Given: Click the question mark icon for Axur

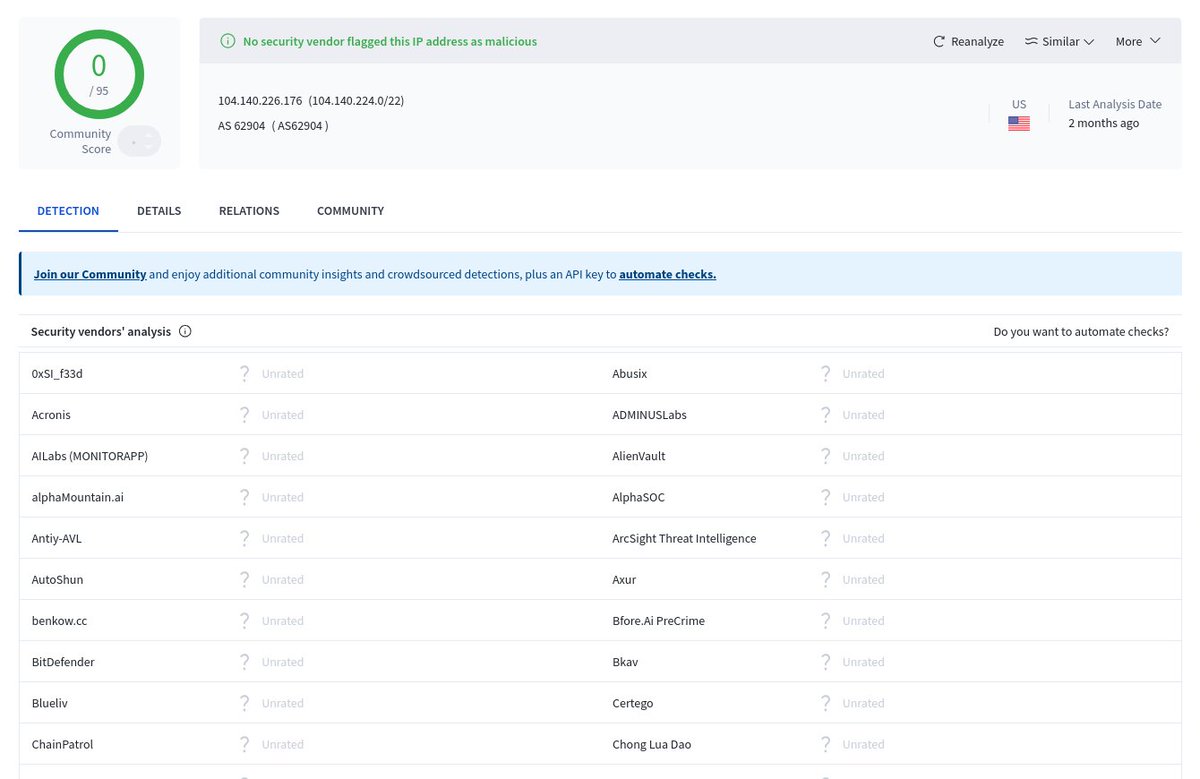Looking at the screenshot, I should pyautogui.click(x=825, y=580).
